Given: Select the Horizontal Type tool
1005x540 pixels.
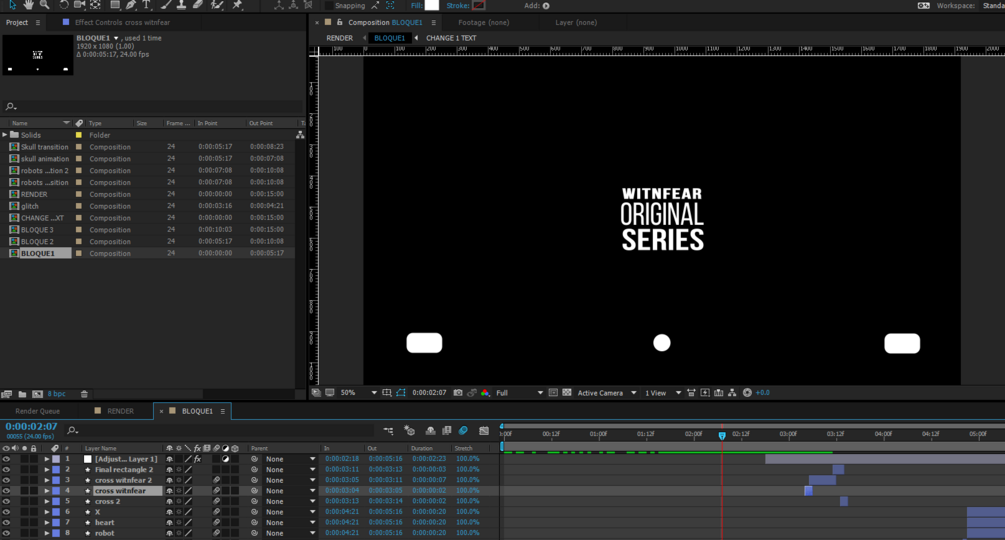Looking at the screenshot, I should click(147, 4).
